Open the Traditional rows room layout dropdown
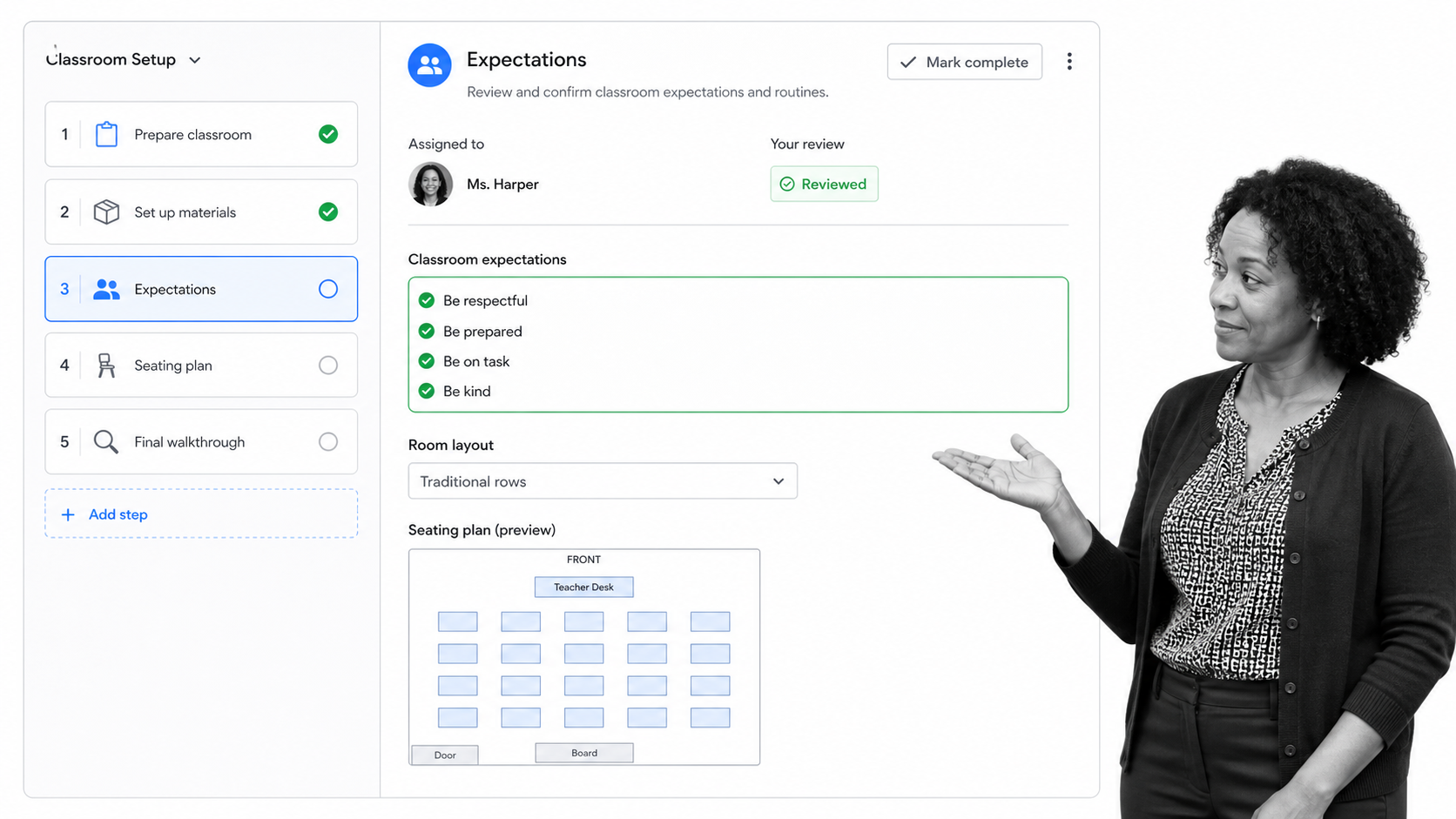The height and width of the screenshot is (819, 1456). [x=603, y=481]
